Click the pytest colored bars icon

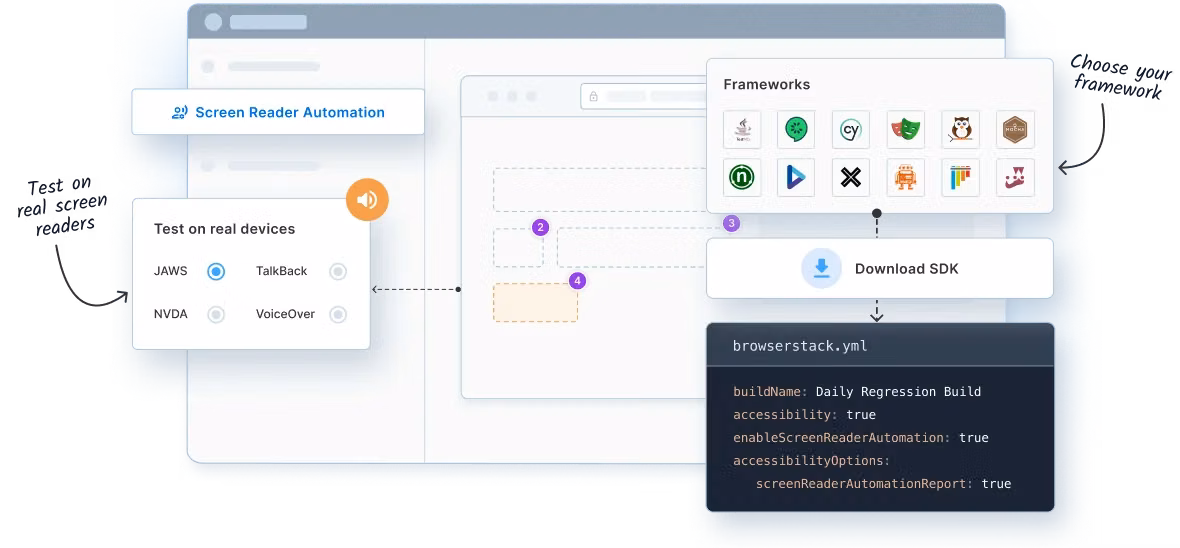960,177
